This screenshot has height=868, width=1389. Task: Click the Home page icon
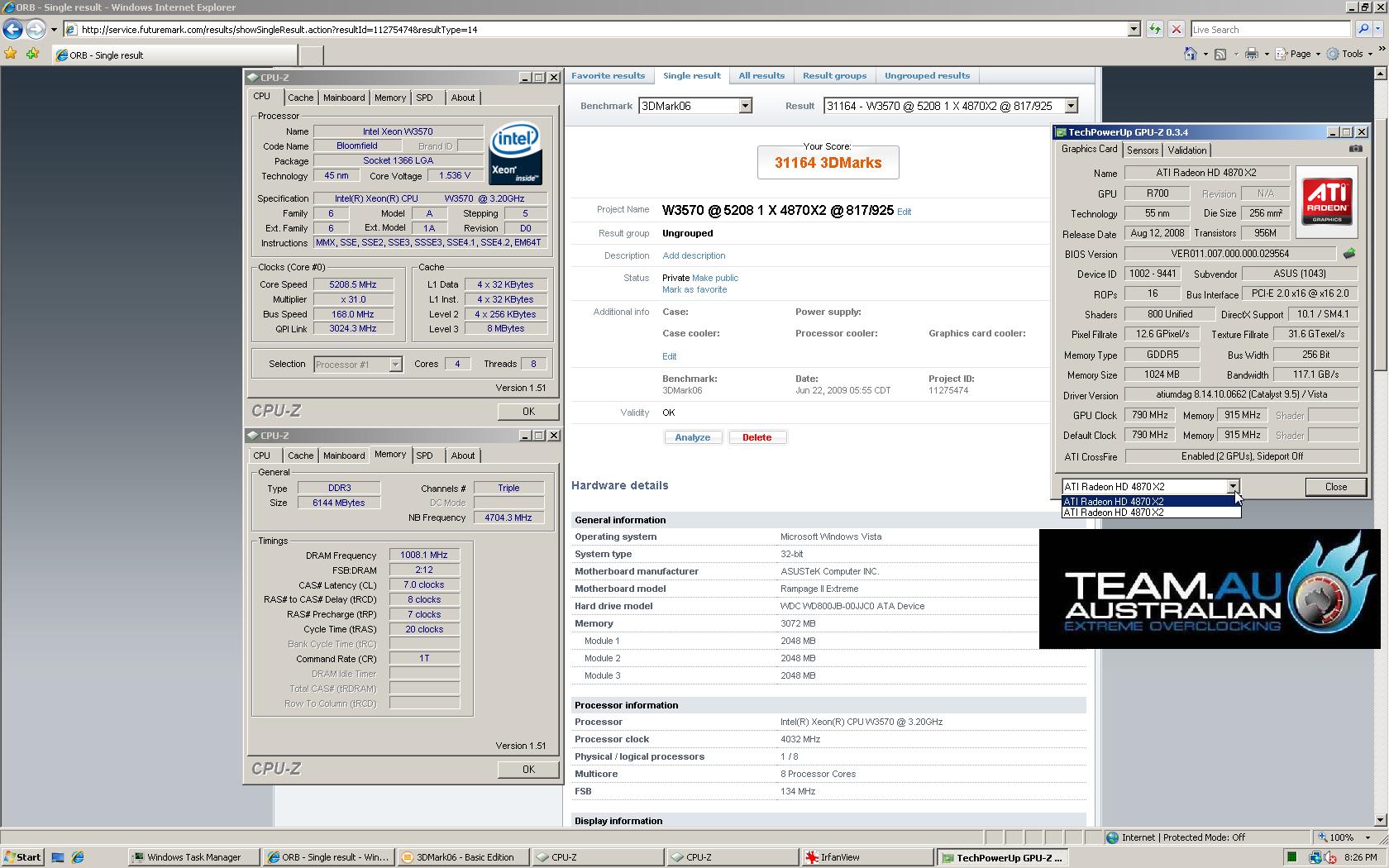pyautogui.click(x=1191, y=54)
